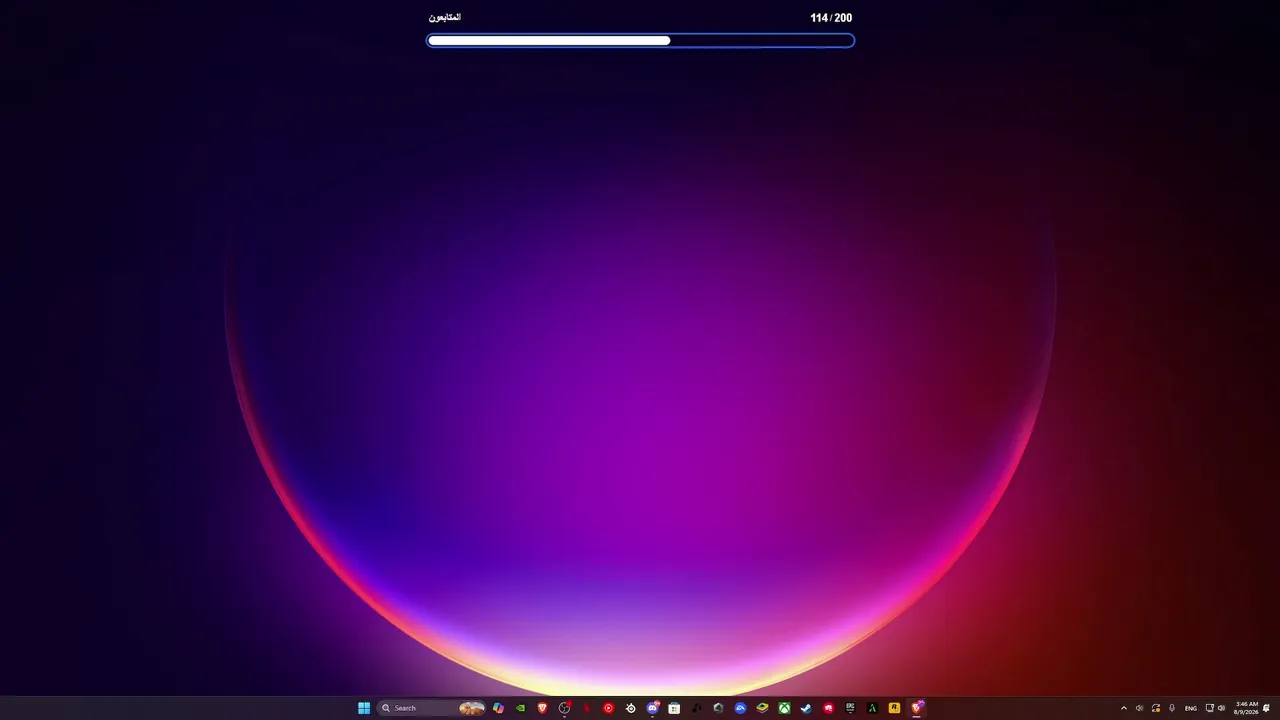Open the Windows Start menu
This screenshot has width=1280, height=720.
[x=364, y=708]
